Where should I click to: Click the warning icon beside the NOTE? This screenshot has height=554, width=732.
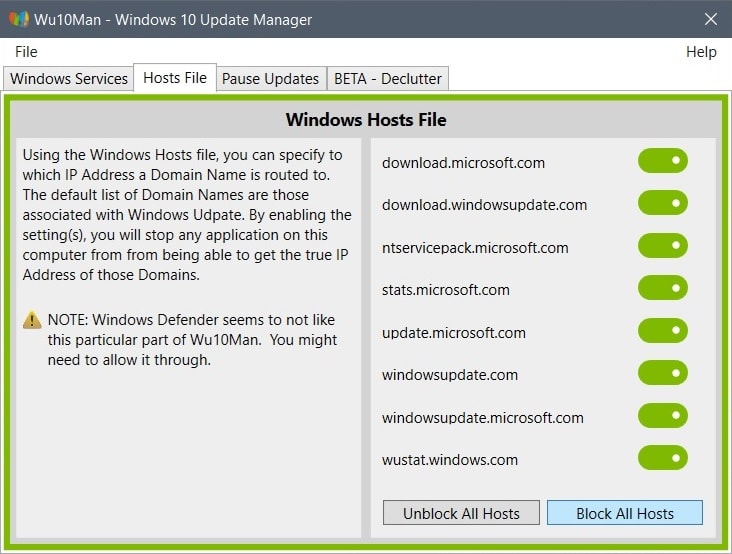pyautogui.click(x=32, y=320)
